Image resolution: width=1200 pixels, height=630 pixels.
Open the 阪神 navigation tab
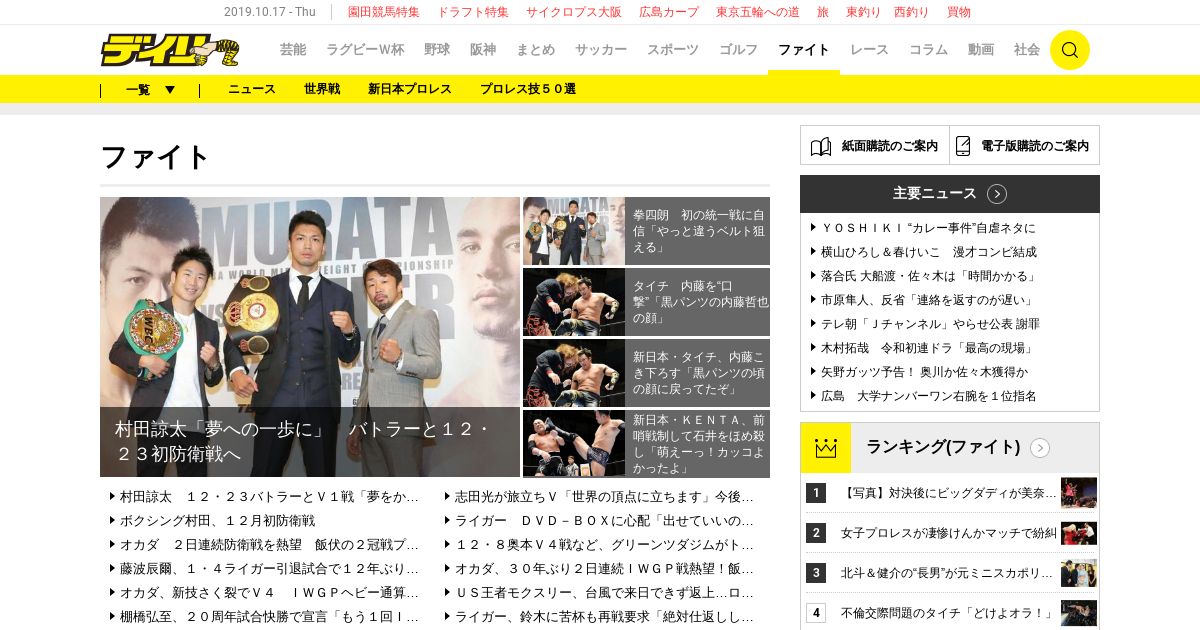[x=483, y=50]
